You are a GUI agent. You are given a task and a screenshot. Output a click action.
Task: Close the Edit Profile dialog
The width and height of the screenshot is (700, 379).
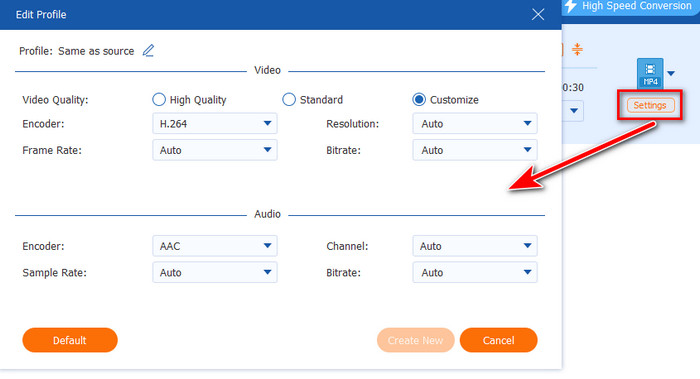pyautogui.click(x=538, y=14)
